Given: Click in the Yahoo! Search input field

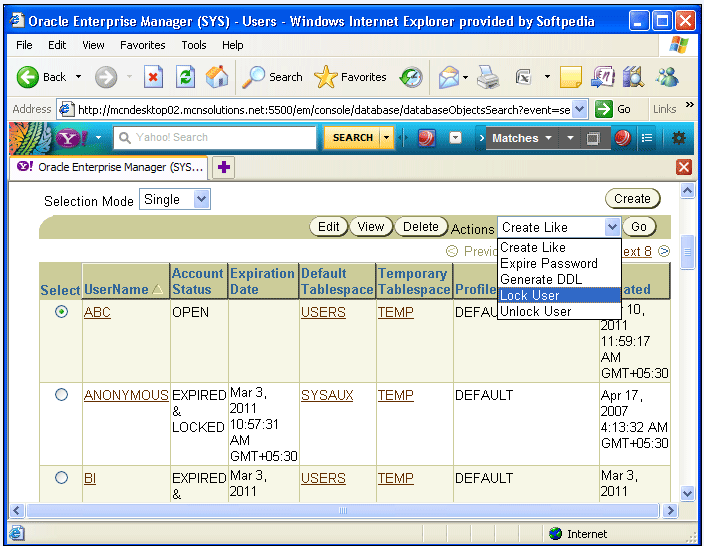Looking at the screenshot, I should 216,137.
